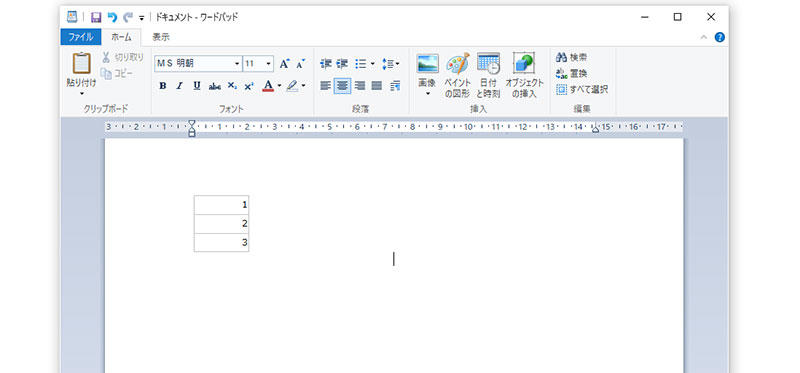Maximize the WordPad window
The height and width of the screenshot is (373, 800).
click(678, 17)
